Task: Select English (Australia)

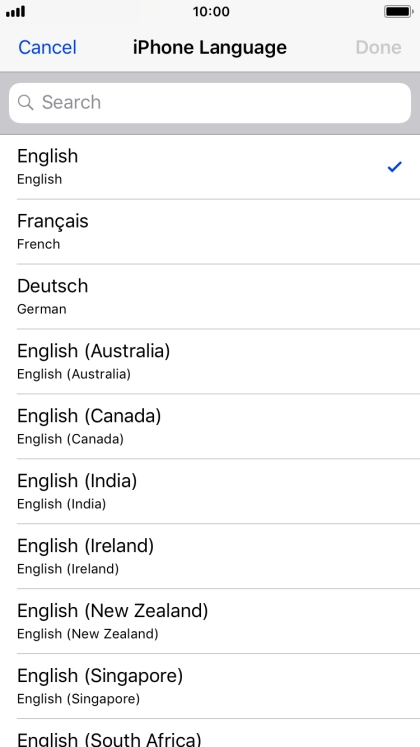Action: click(210, 361)
